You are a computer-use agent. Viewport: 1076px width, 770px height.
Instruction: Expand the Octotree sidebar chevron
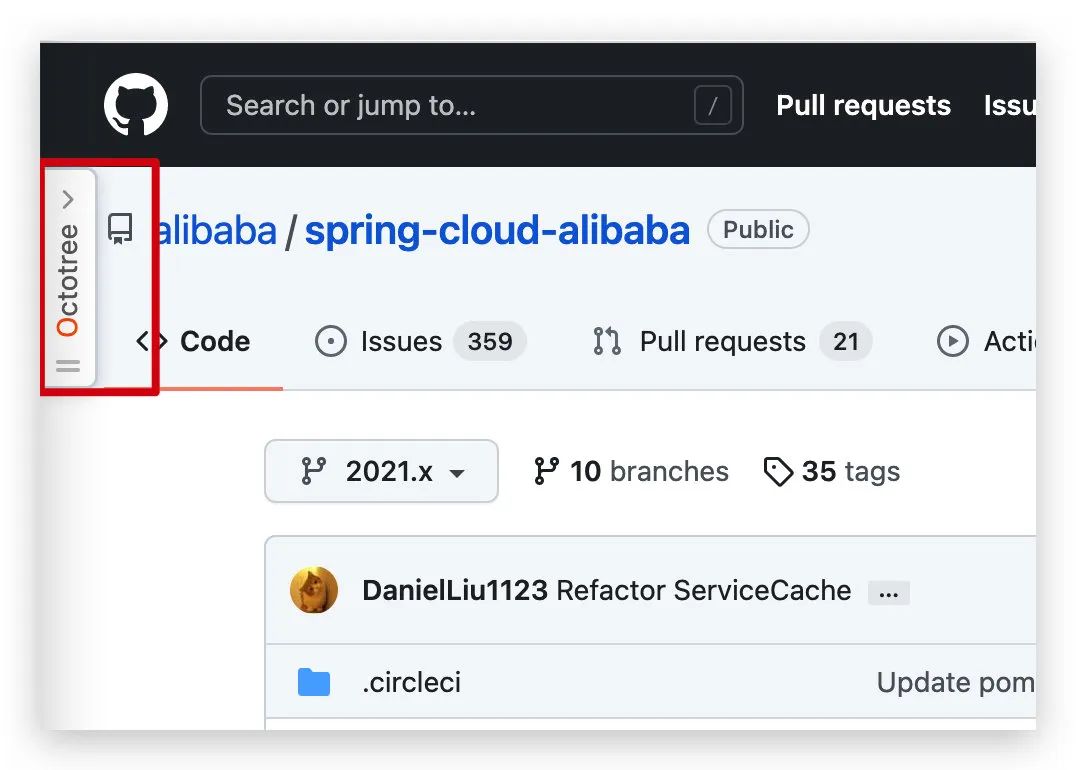[x=68, y=199]
